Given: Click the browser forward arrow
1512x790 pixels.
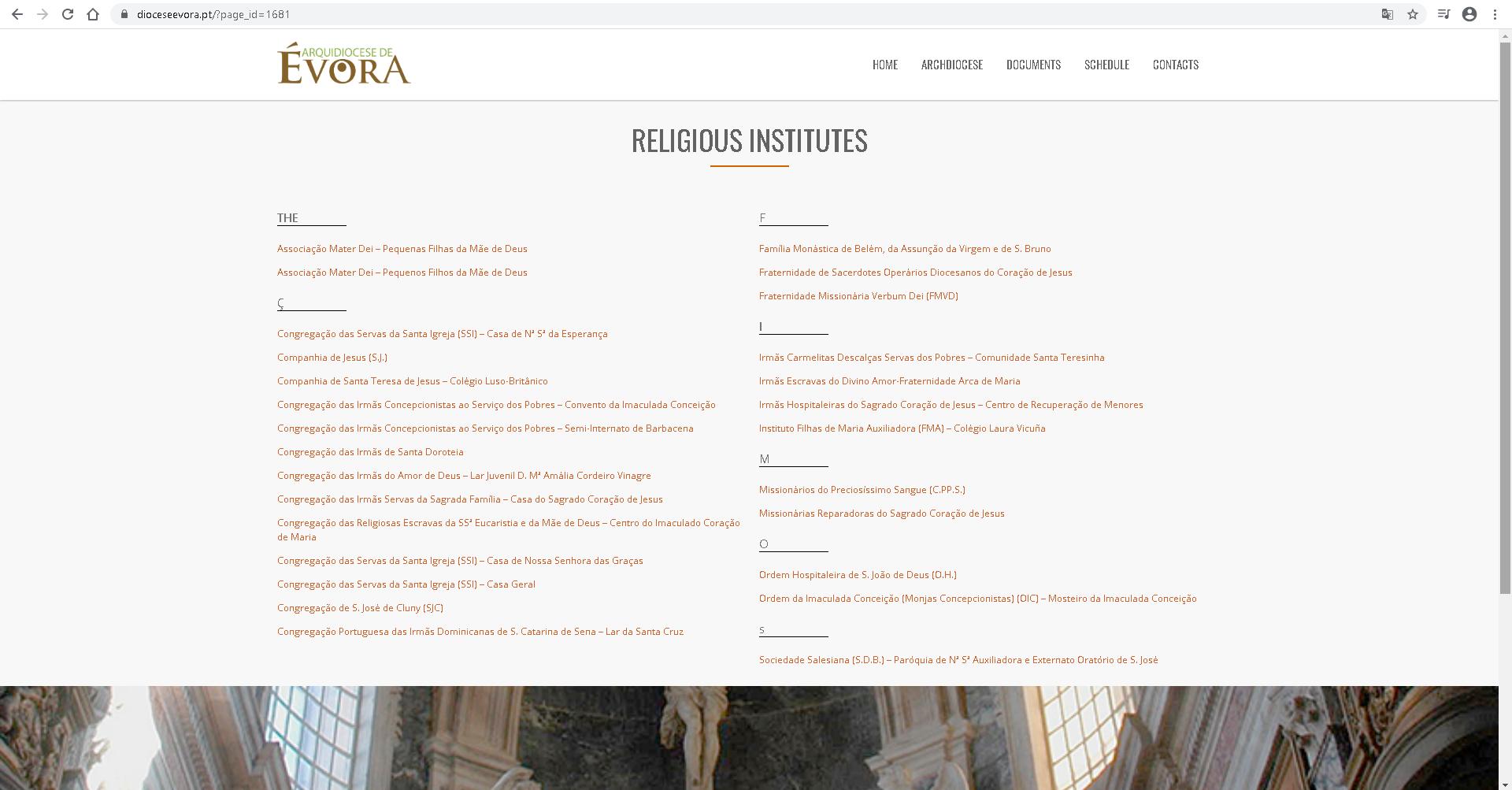Looking at the screenshot, I should [x=43, y=14].
